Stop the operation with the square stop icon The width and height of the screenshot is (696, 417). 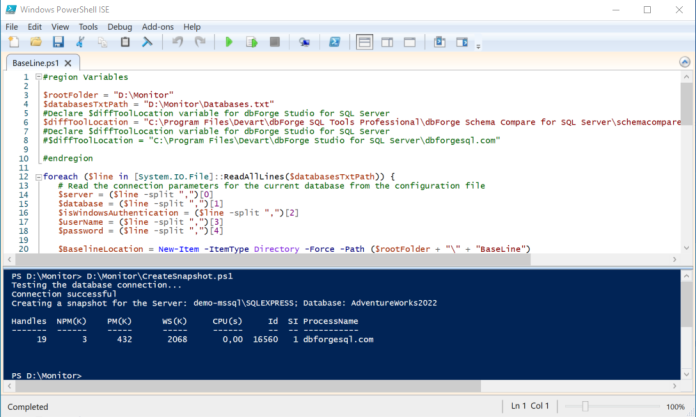[x=275, y=42]
